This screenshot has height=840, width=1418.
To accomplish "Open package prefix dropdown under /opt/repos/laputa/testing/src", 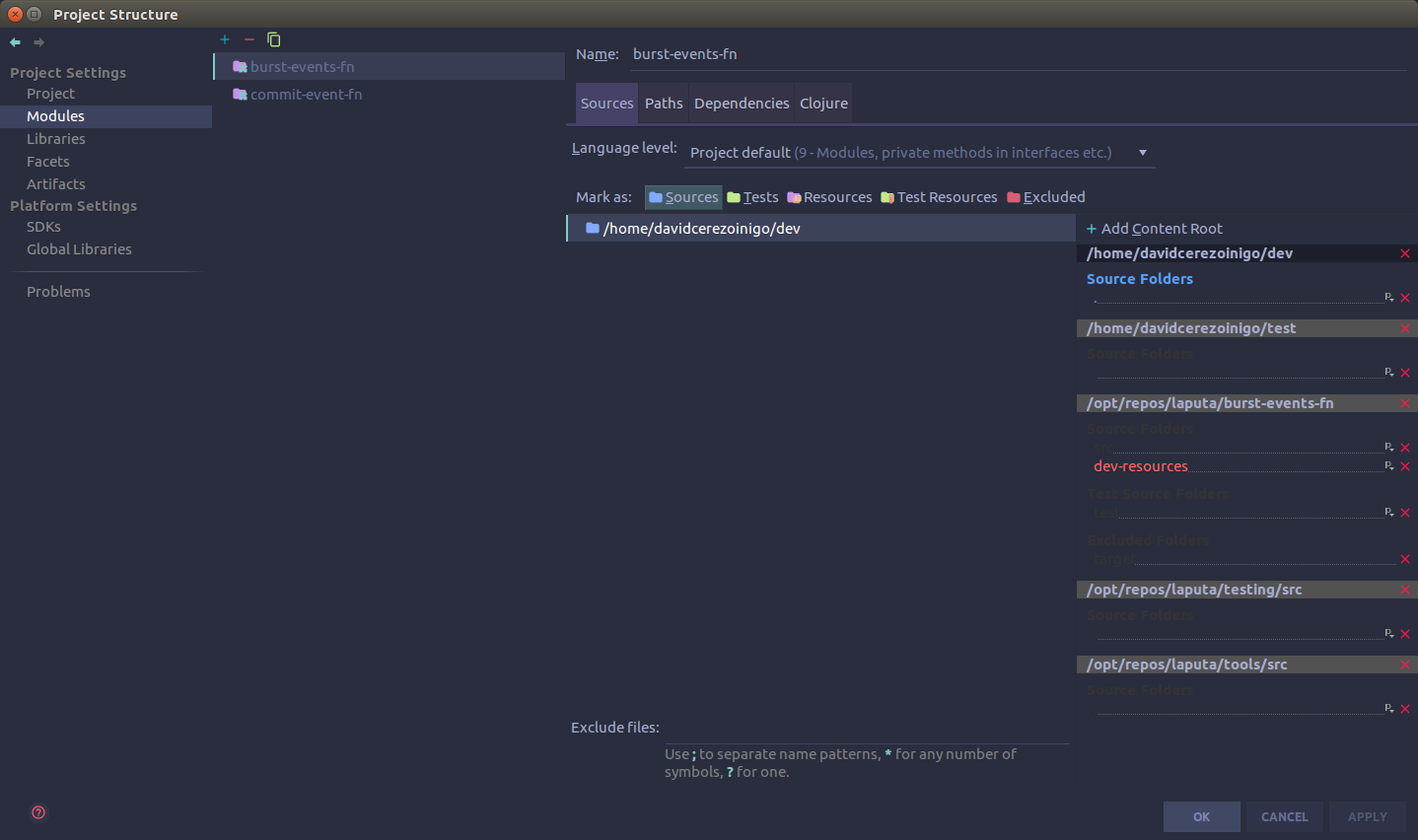I will pyautogui.click(x=1389, y=633).
